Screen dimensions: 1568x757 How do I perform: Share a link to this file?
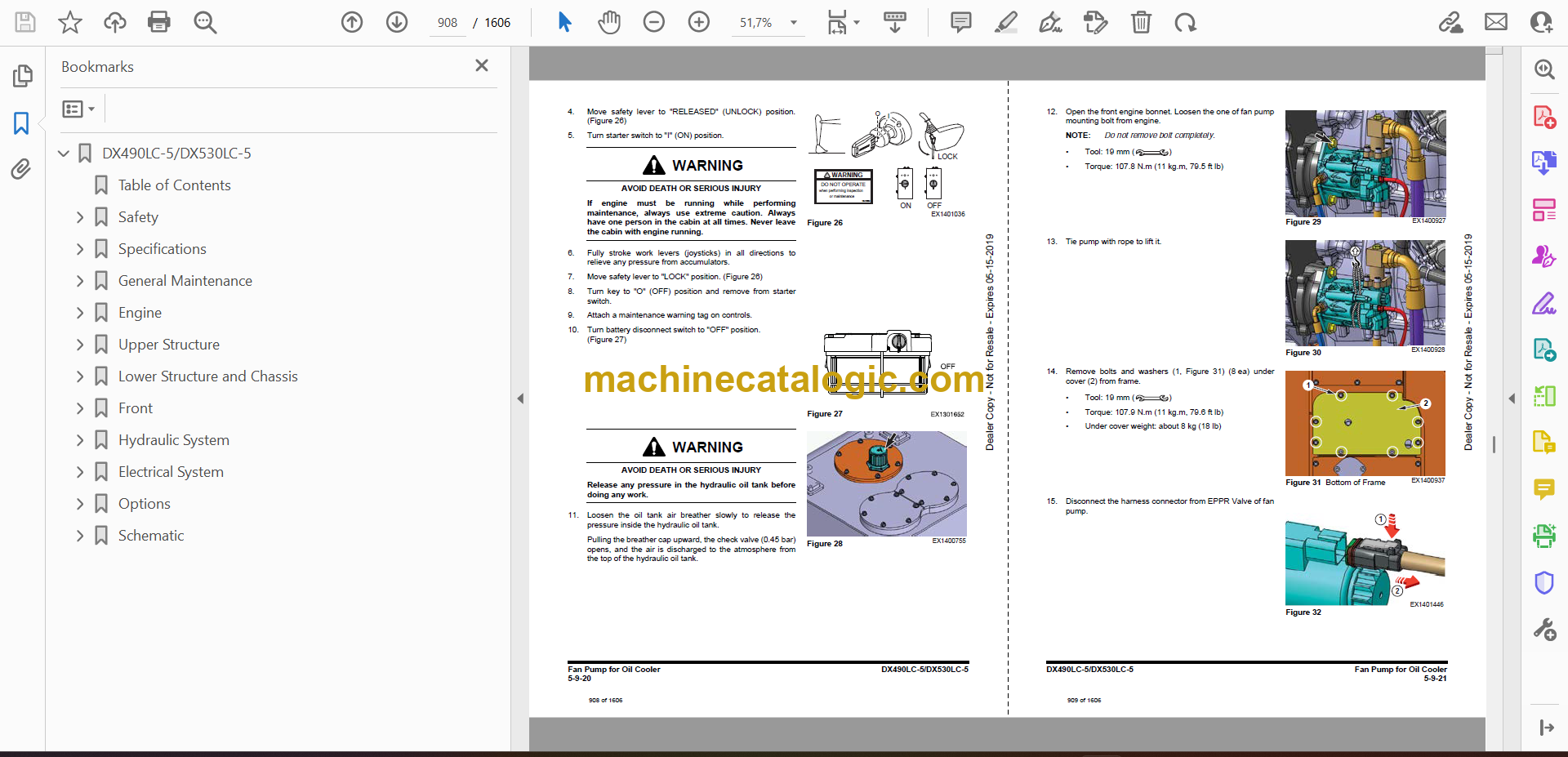point(1451,22)
